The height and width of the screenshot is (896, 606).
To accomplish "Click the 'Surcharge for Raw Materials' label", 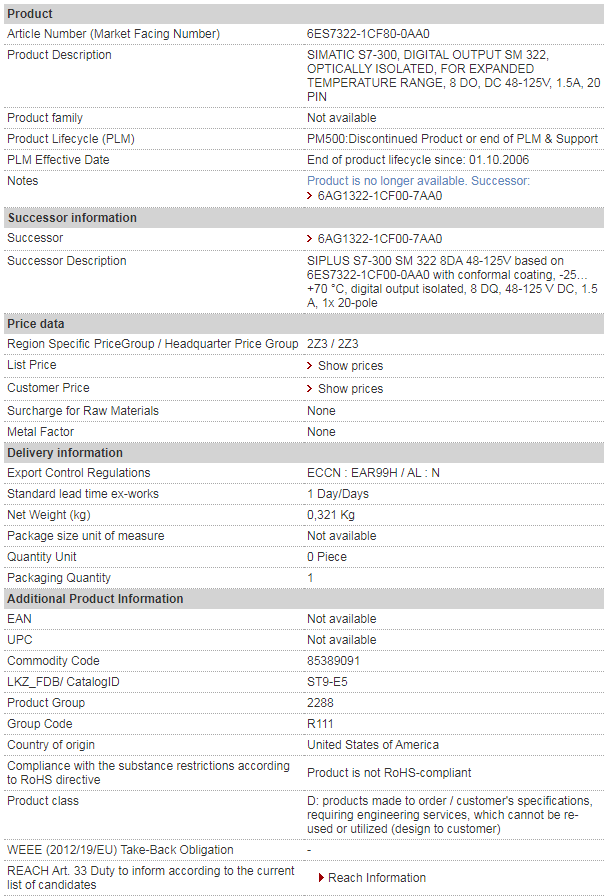I will 83,411.
